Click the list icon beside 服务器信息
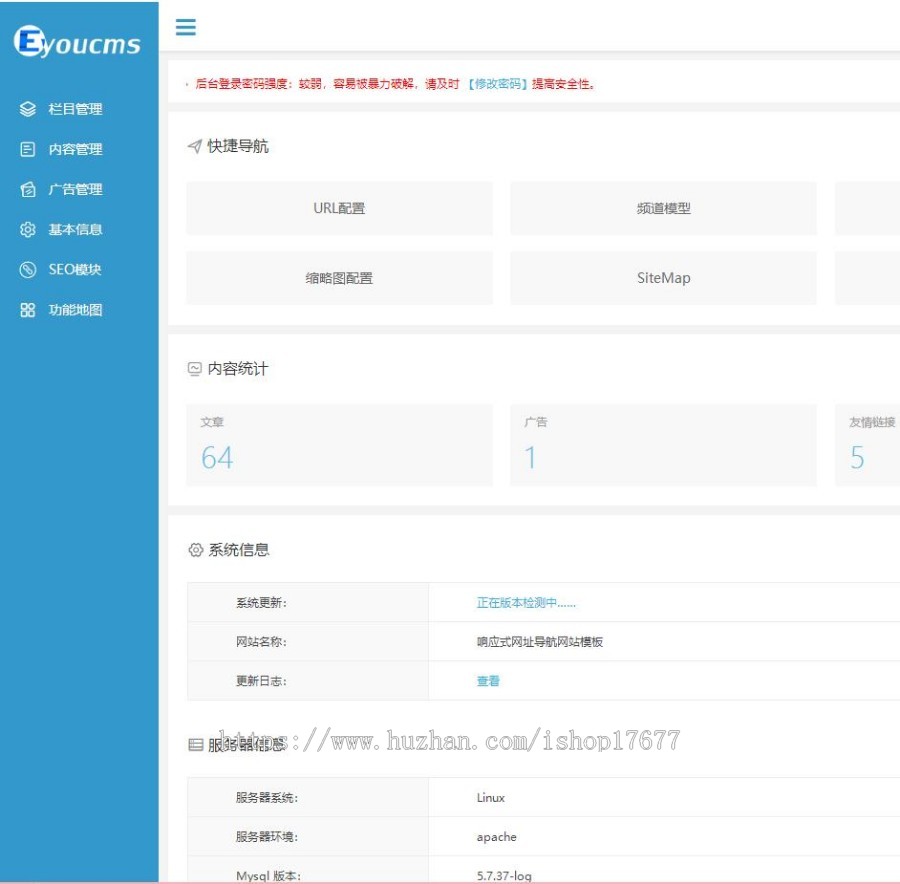 pyautogui.click(x=196, y=745)
